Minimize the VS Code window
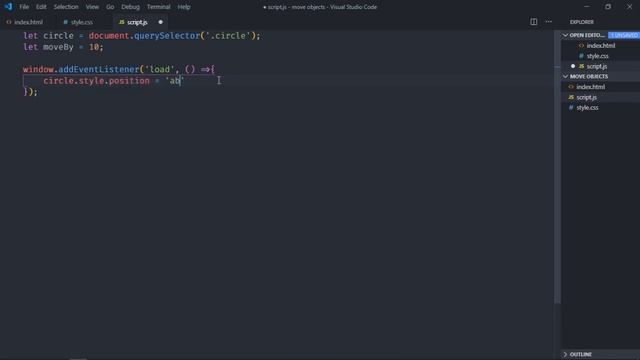 tap(587, 7)
